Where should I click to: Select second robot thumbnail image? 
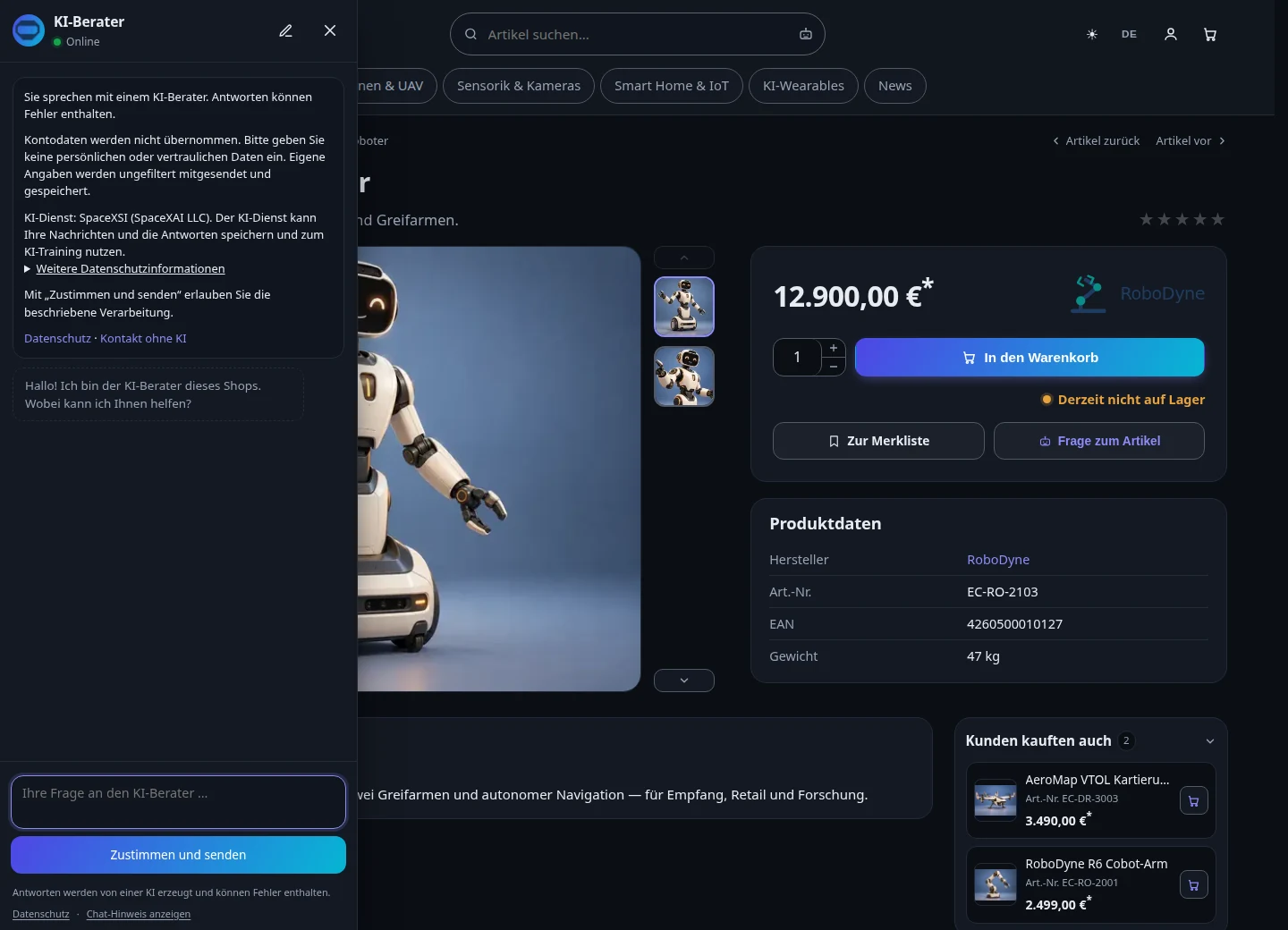coord(684,376)
